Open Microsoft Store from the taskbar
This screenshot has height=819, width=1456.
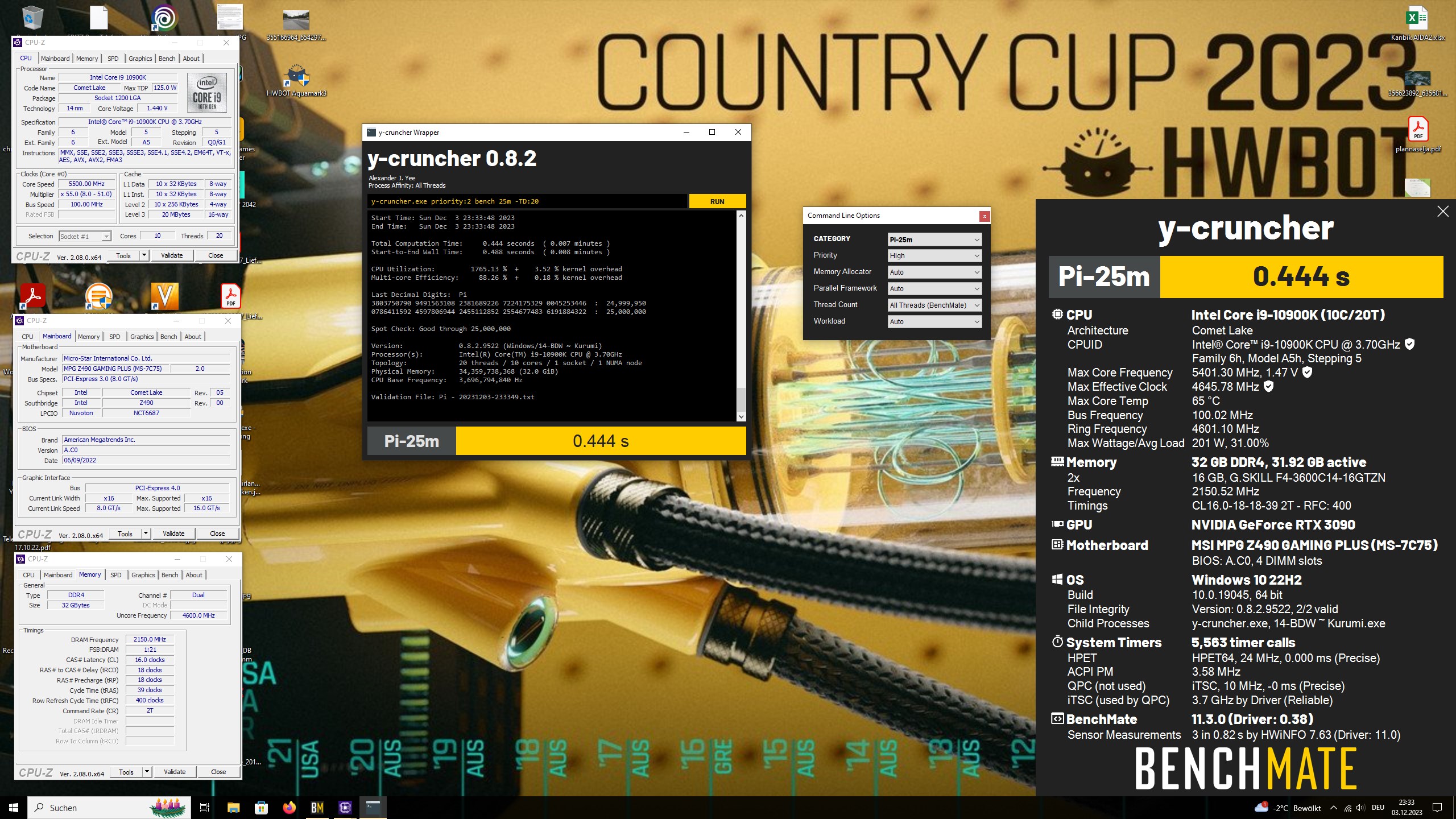[261, 808]
